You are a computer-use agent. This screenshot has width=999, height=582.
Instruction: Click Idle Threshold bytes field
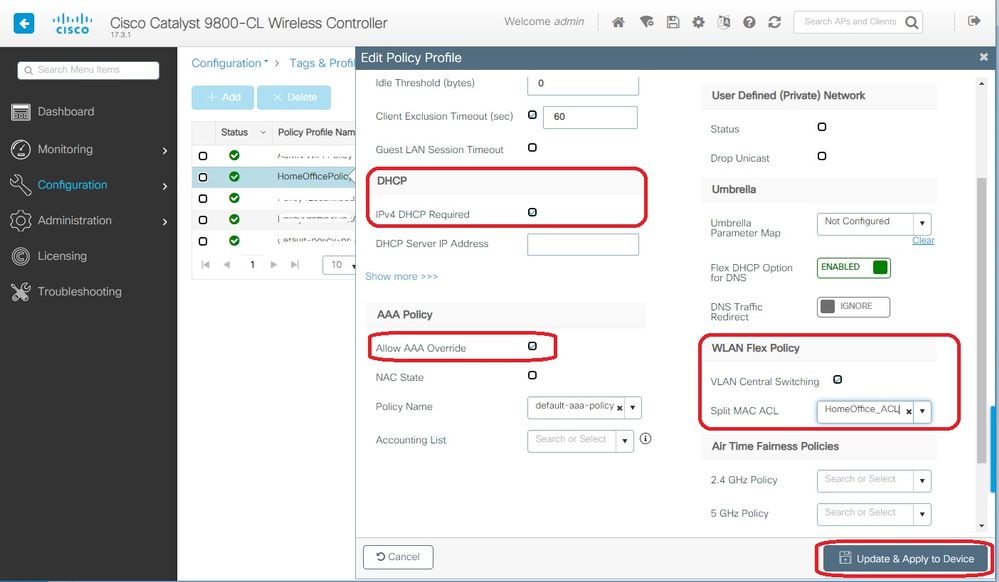click(x=583, y=85)
